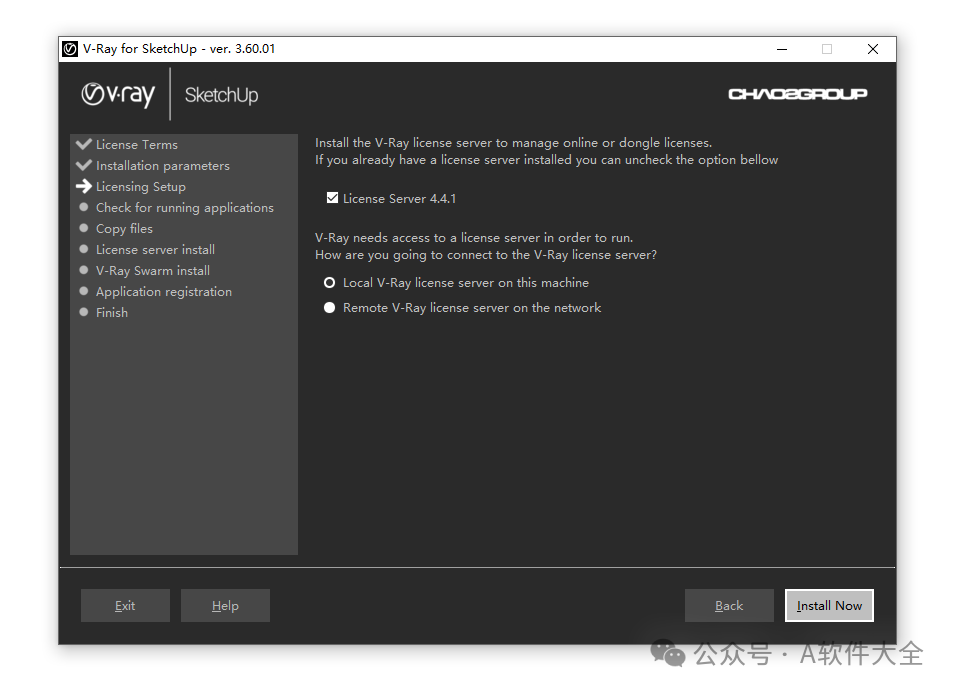Click Check for running applications step
The width and height of the screenshot is (954, 692).
[184, 208]
